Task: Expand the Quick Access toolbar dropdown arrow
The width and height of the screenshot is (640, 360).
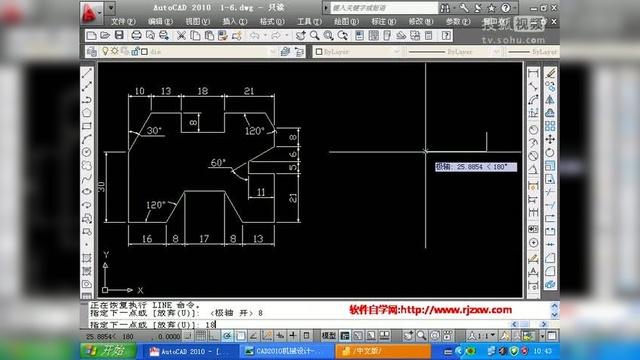Action: point(111,7)
